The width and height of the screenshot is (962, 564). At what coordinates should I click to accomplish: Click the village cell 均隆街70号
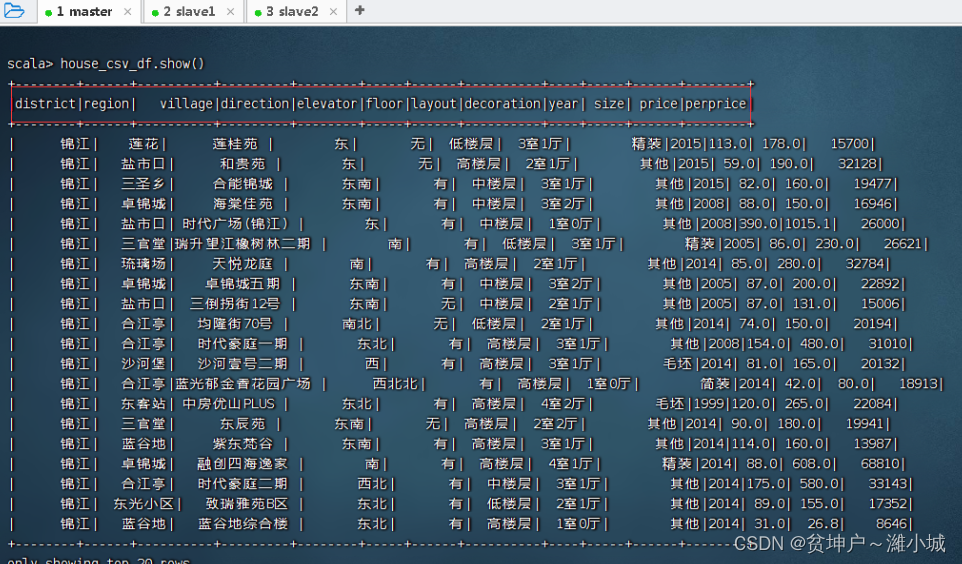[x=235, y=323]
